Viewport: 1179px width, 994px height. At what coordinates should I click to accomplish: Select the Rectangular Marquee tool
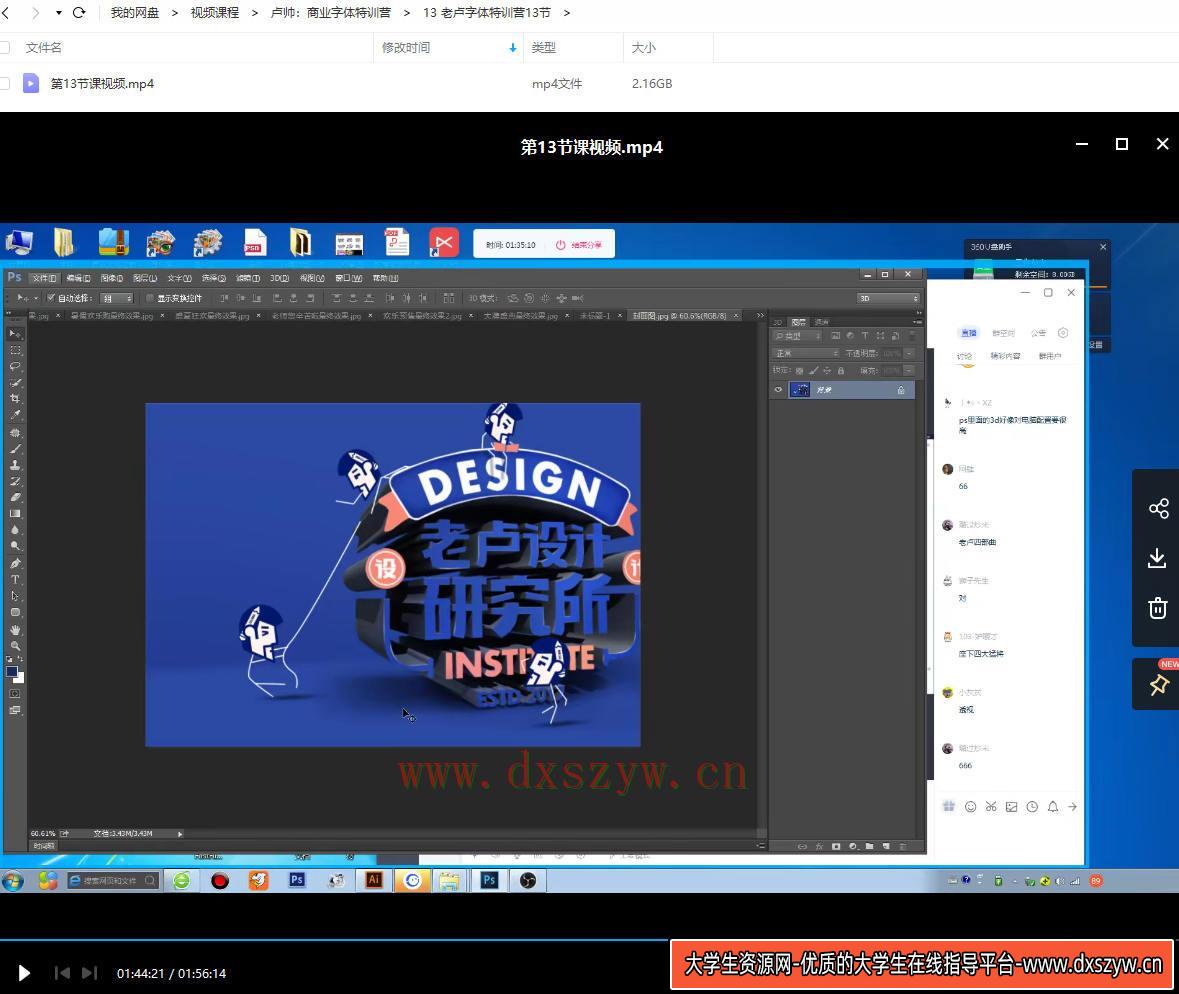pos(15,350)
